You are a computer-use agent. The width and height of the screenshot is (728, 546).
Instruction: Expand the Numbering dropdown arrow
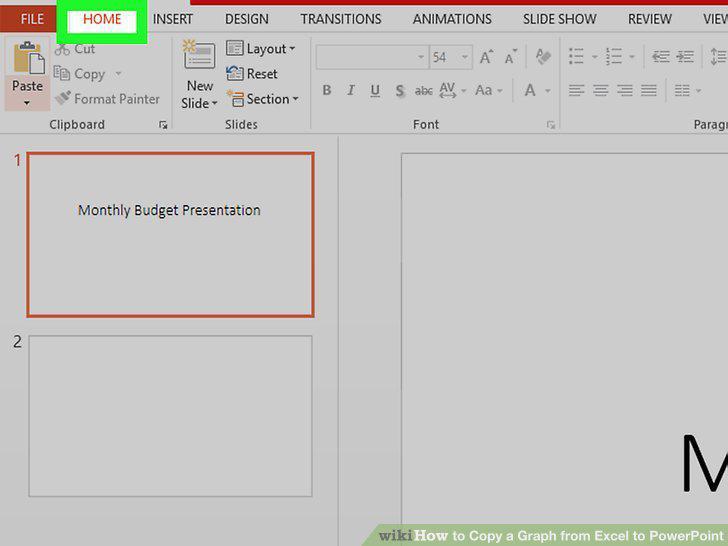click(x=632, y=57)
